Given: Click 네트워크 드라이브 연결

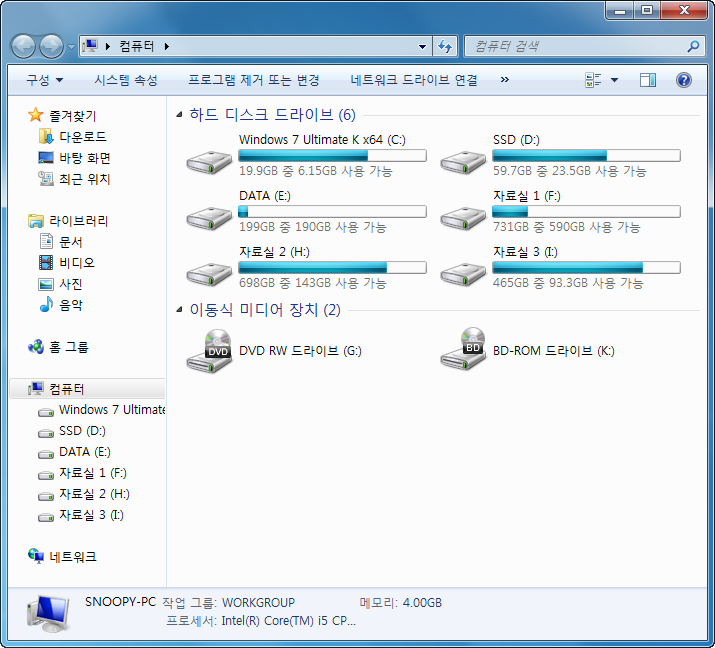Looking at the screenshot, I should 414,80.
